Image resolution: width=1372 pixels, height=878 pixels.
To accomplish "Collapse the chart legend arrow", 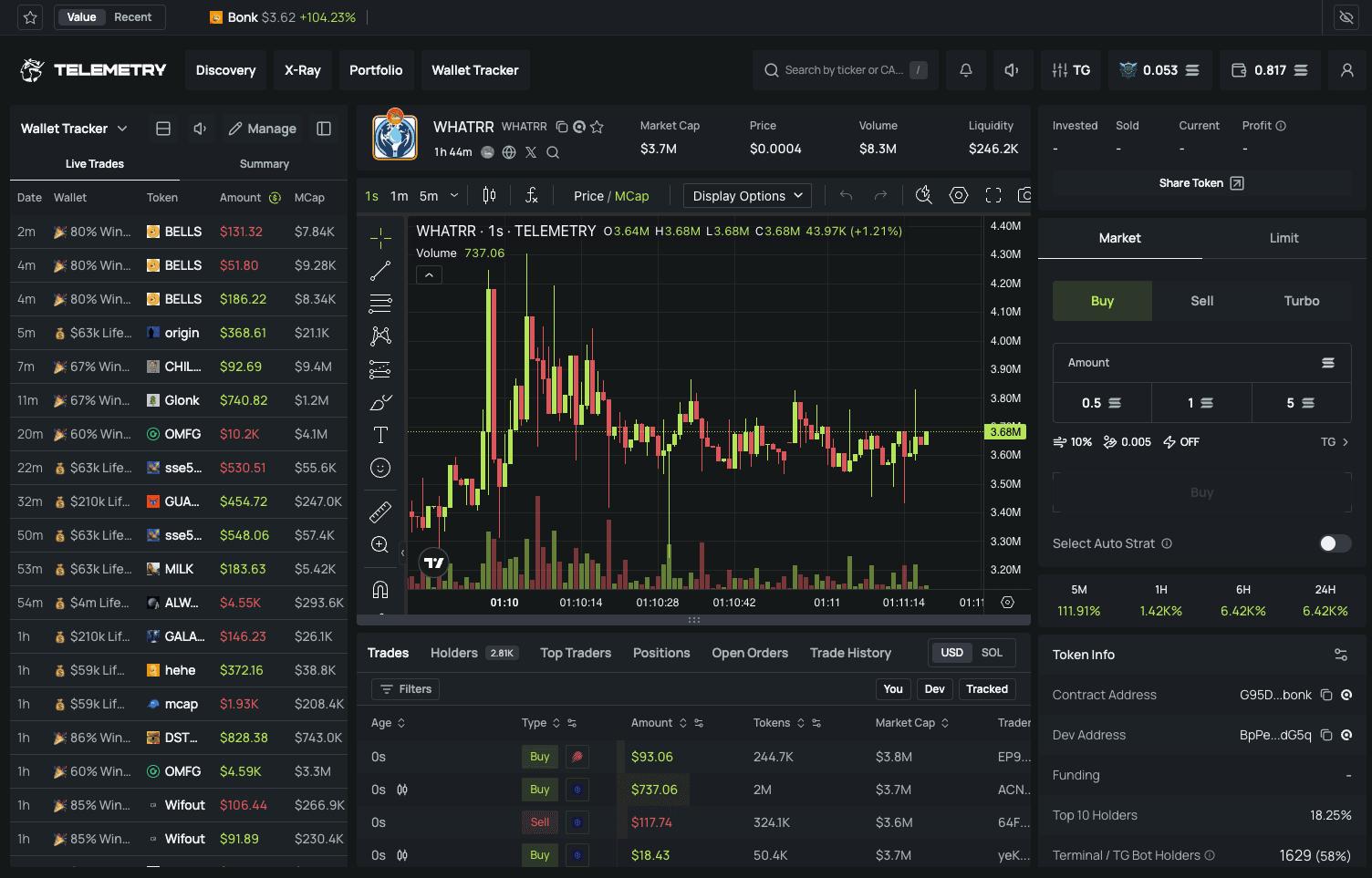I will tap(429, 274).
